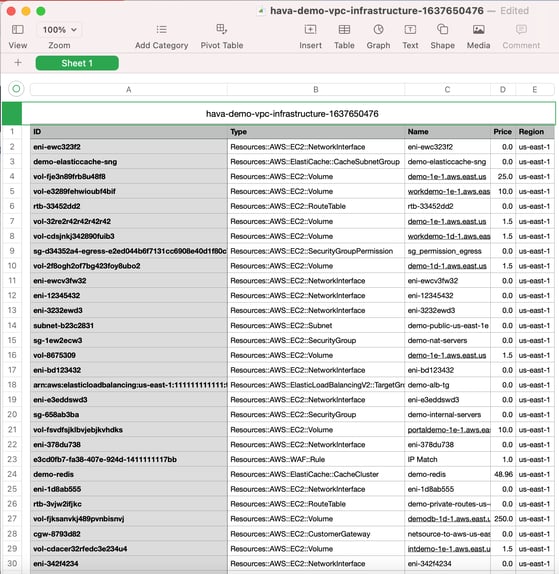Open the workdemo-1d-1.aws.eas link
Screen dimensions: 559x574
[448, 236]
